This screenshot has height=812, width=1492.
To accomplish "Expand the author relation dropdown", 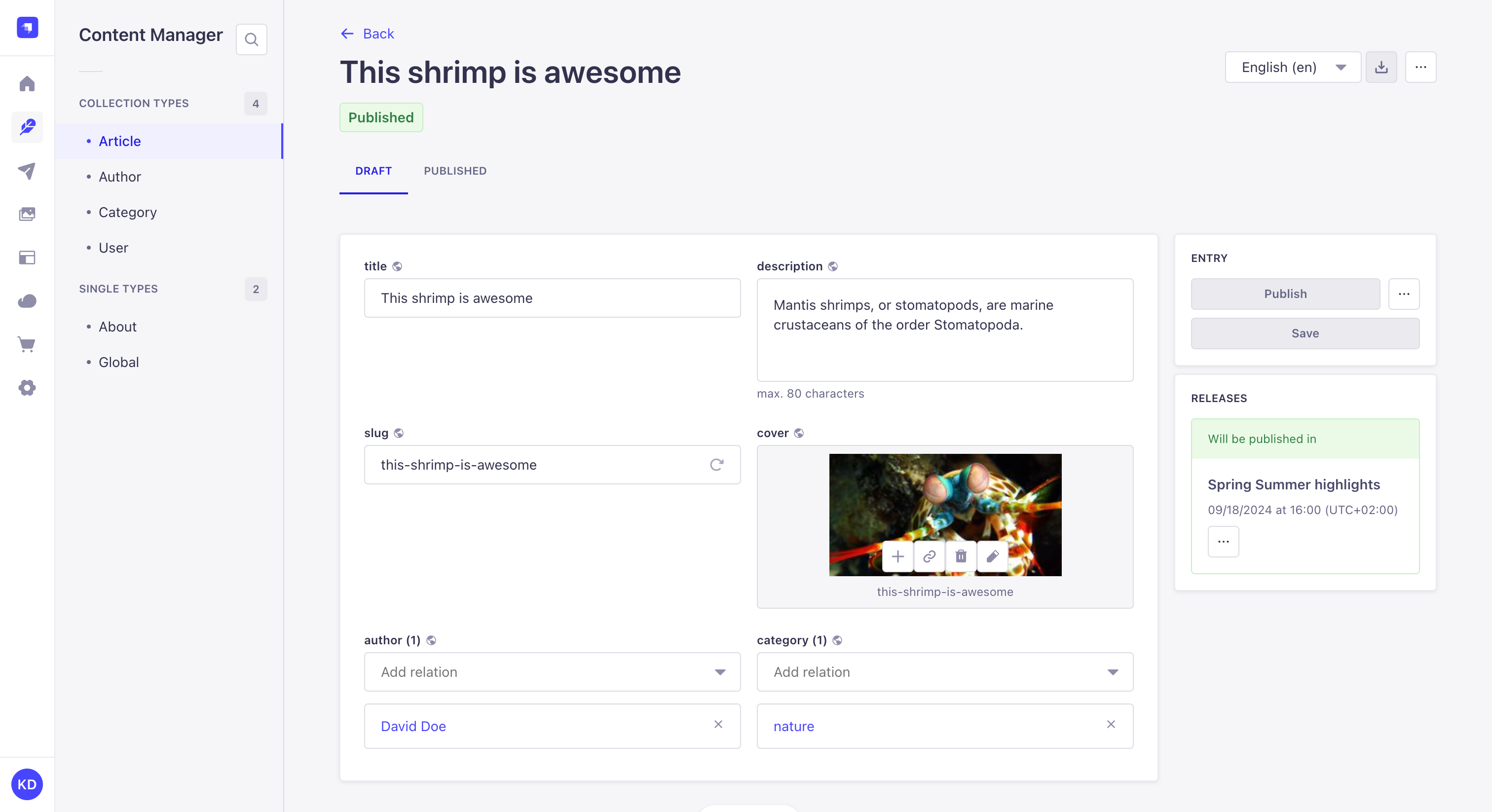I will pyautogui.click(x=721, y=672).
